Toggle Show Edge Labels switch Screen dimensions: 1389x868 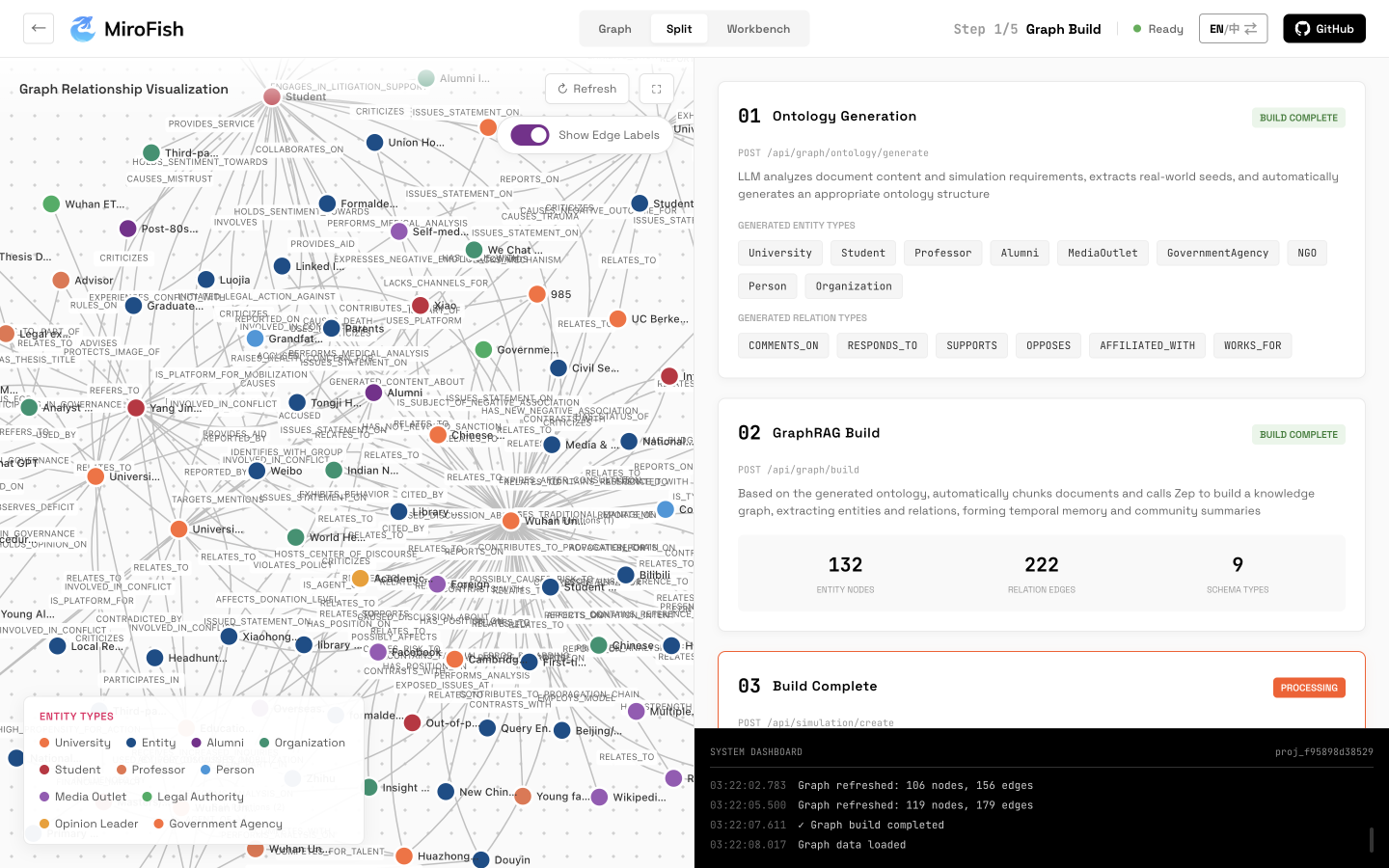pyautogui.click(x=530, y=135)
